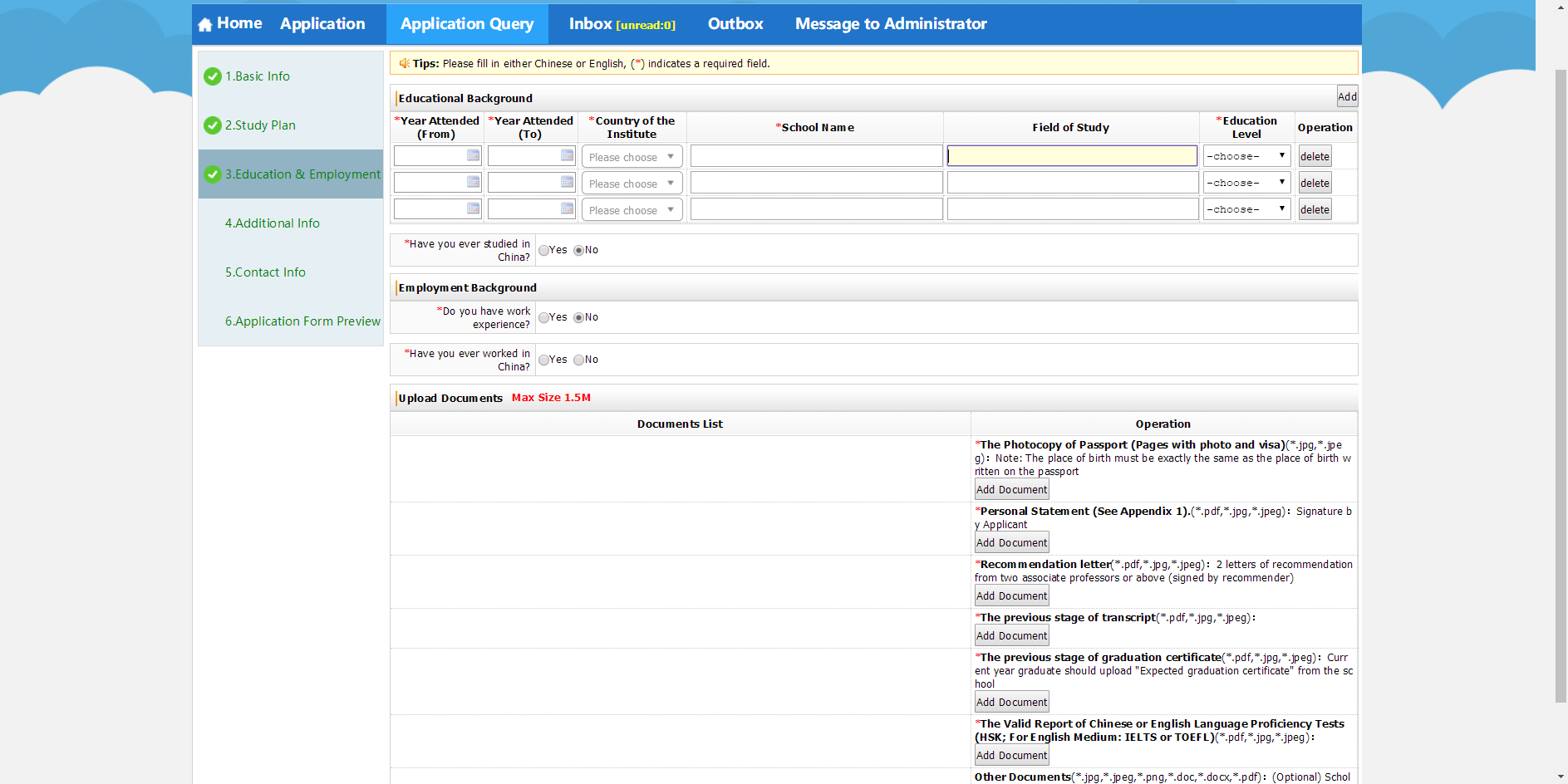1568x784 pixels.
Task: Add Document for graduation certificate
Action: click(x=1011, y=702)
